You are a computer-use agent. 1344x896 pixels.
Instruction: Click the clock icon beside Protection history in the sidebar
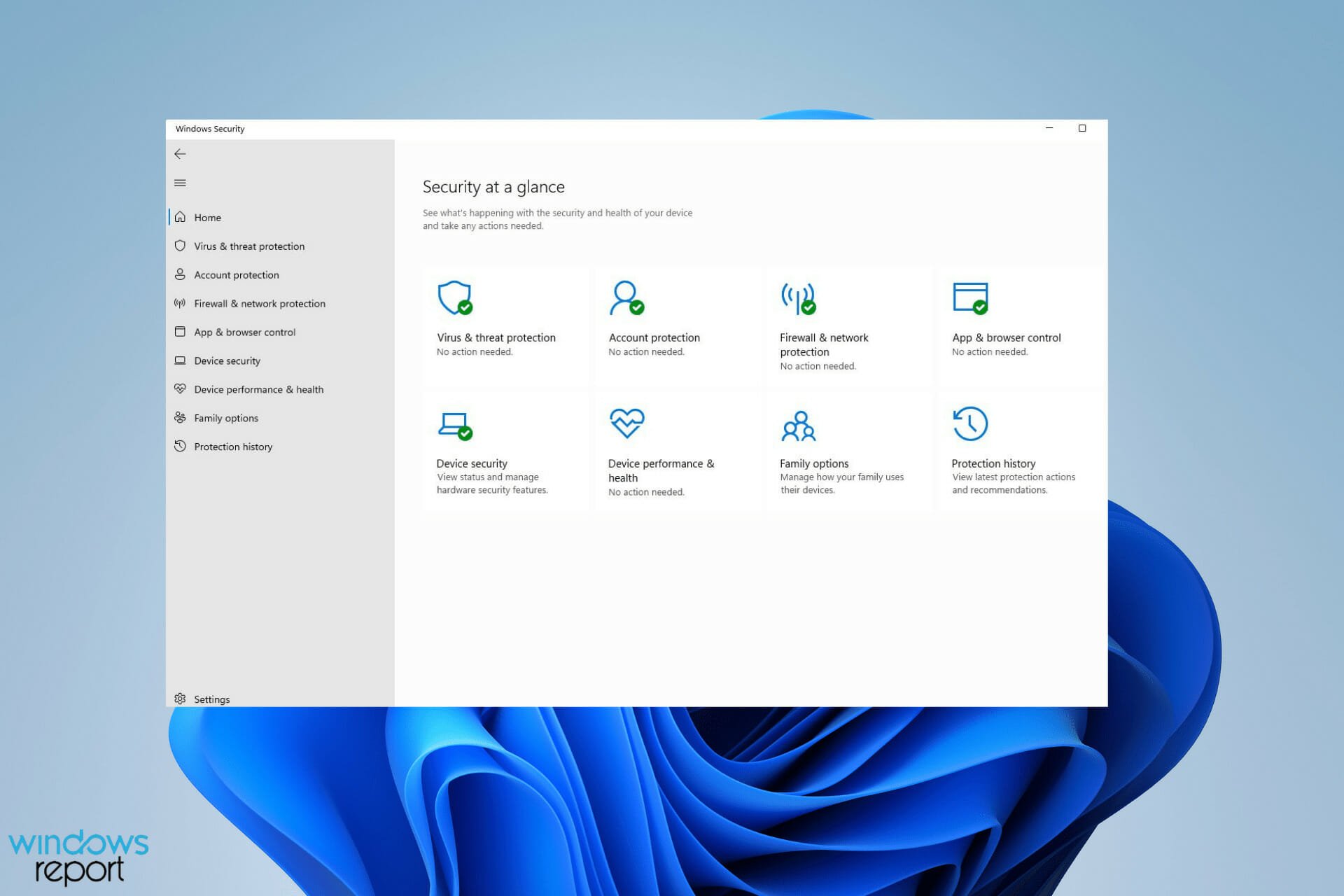pos(180,446)
